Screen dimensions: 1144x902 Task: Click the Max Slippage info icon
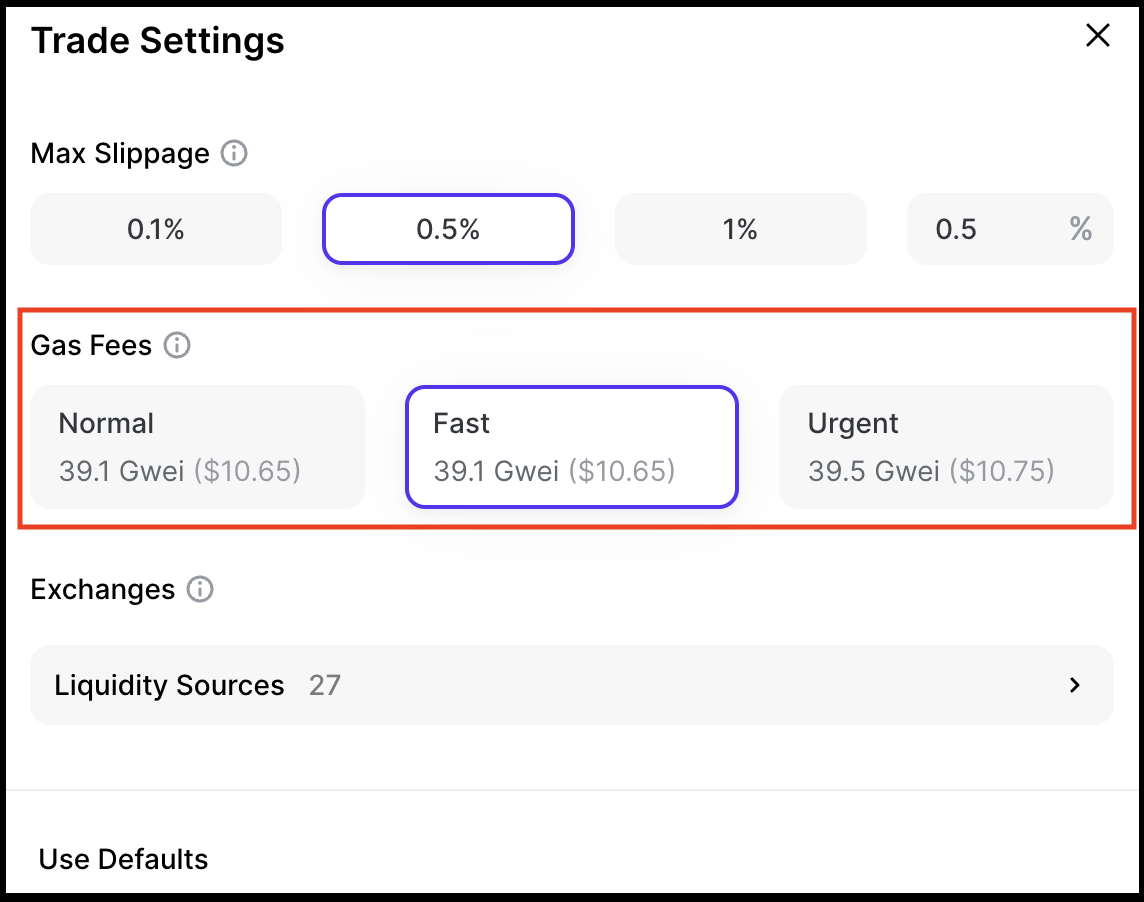coord(234,154)
